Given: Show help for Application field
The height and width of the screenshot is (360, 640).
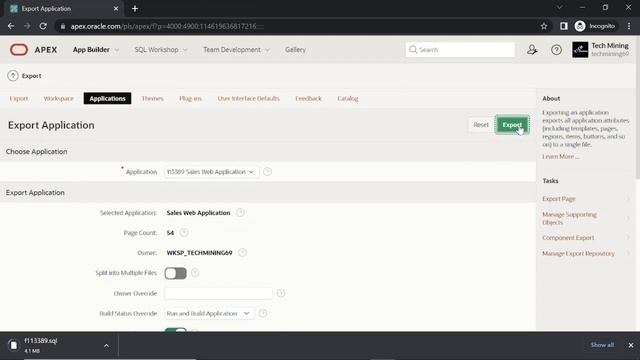Looking at the screenshot, I should 267,172.
